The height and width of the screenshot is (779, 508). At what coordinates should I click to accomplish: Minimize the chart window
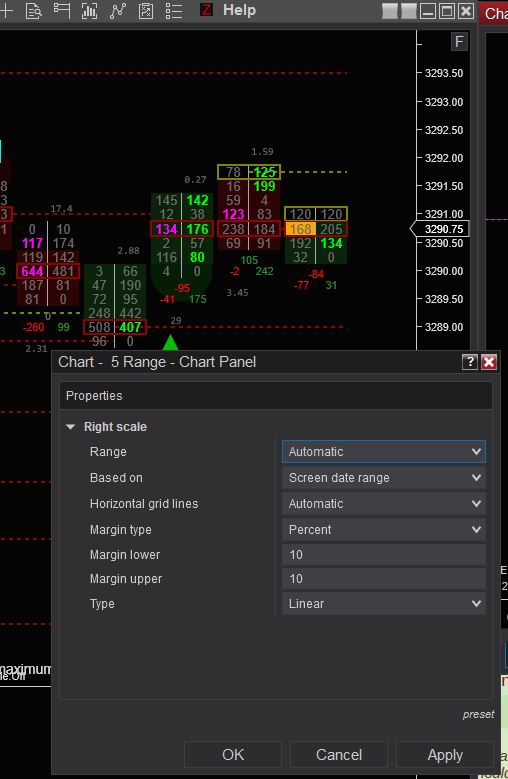428,11
